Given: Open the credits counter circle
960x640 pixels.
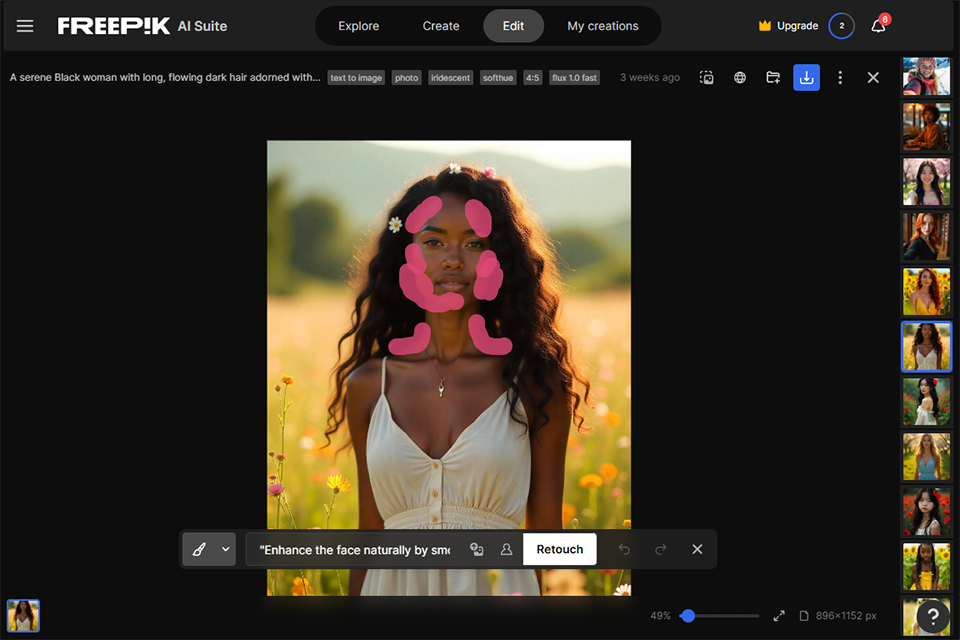Looking at the screenshot, I should coord(841,26).
